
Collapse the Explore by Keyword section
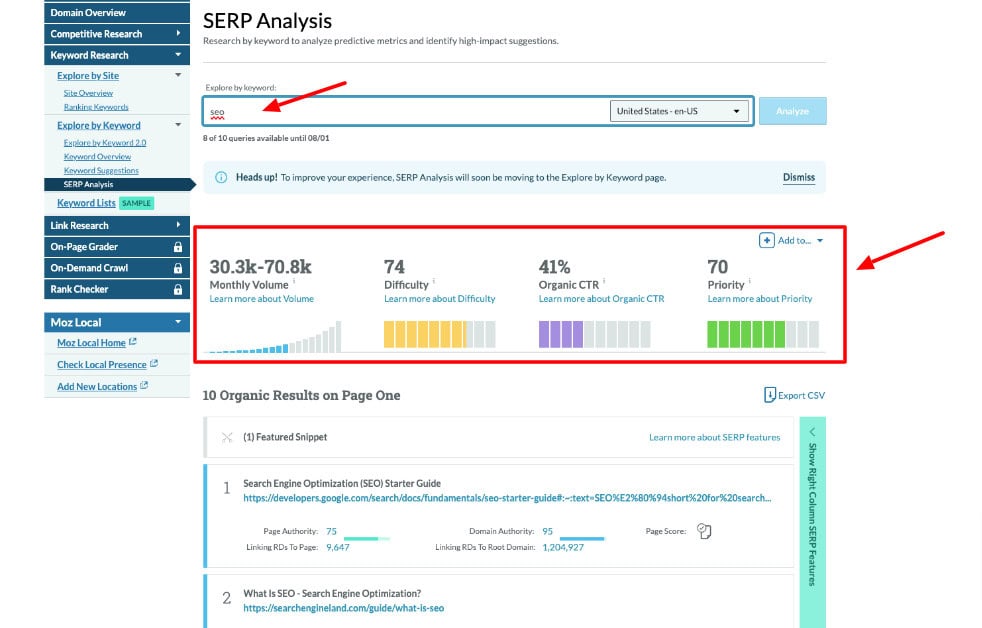point(178,125)
